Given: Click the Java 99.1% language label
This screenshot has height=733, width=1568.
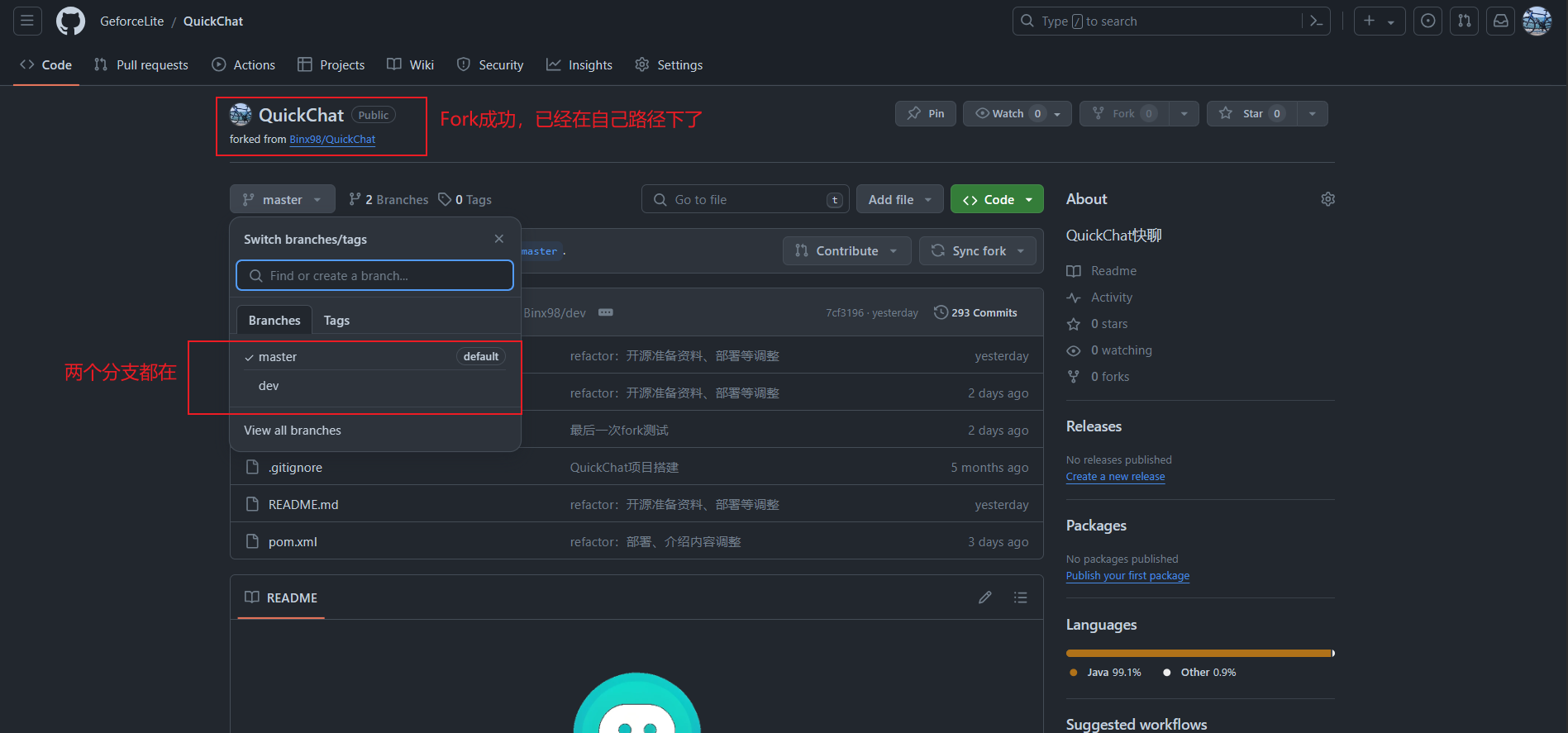Looking at the screenshot, I should 1105,673.
